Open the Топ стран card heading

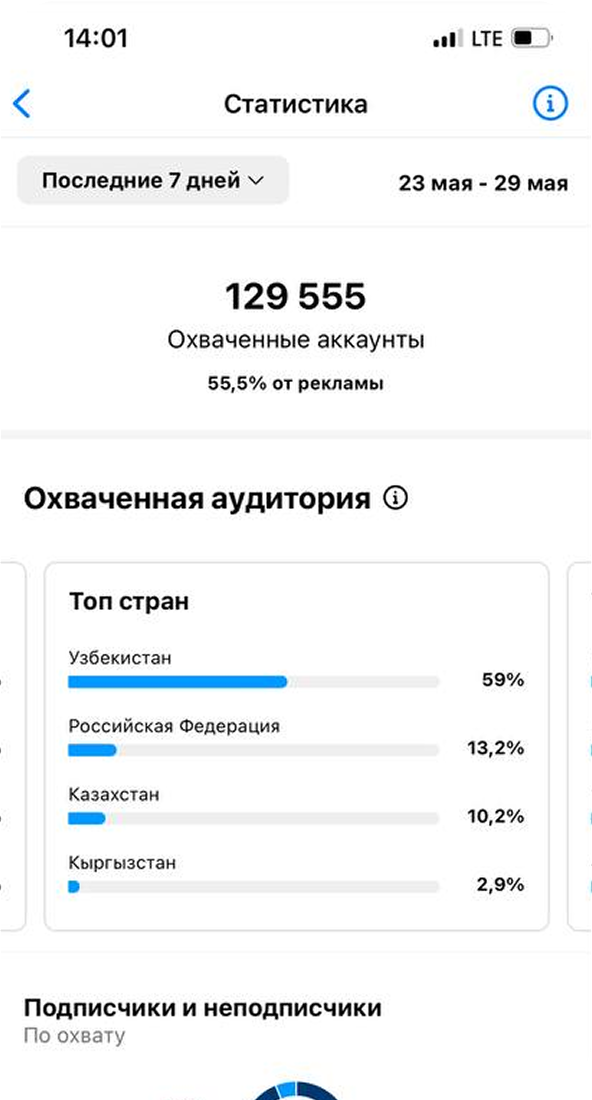click(x=129, y=601)
